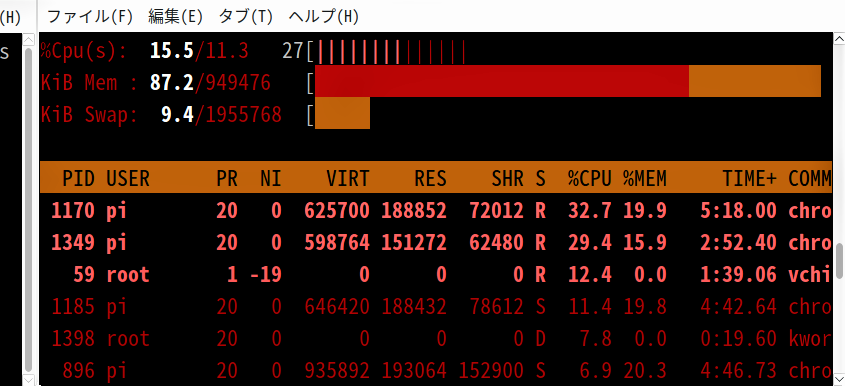Open the 編集(E) menu
846x386 pixels.
(175, 17)
